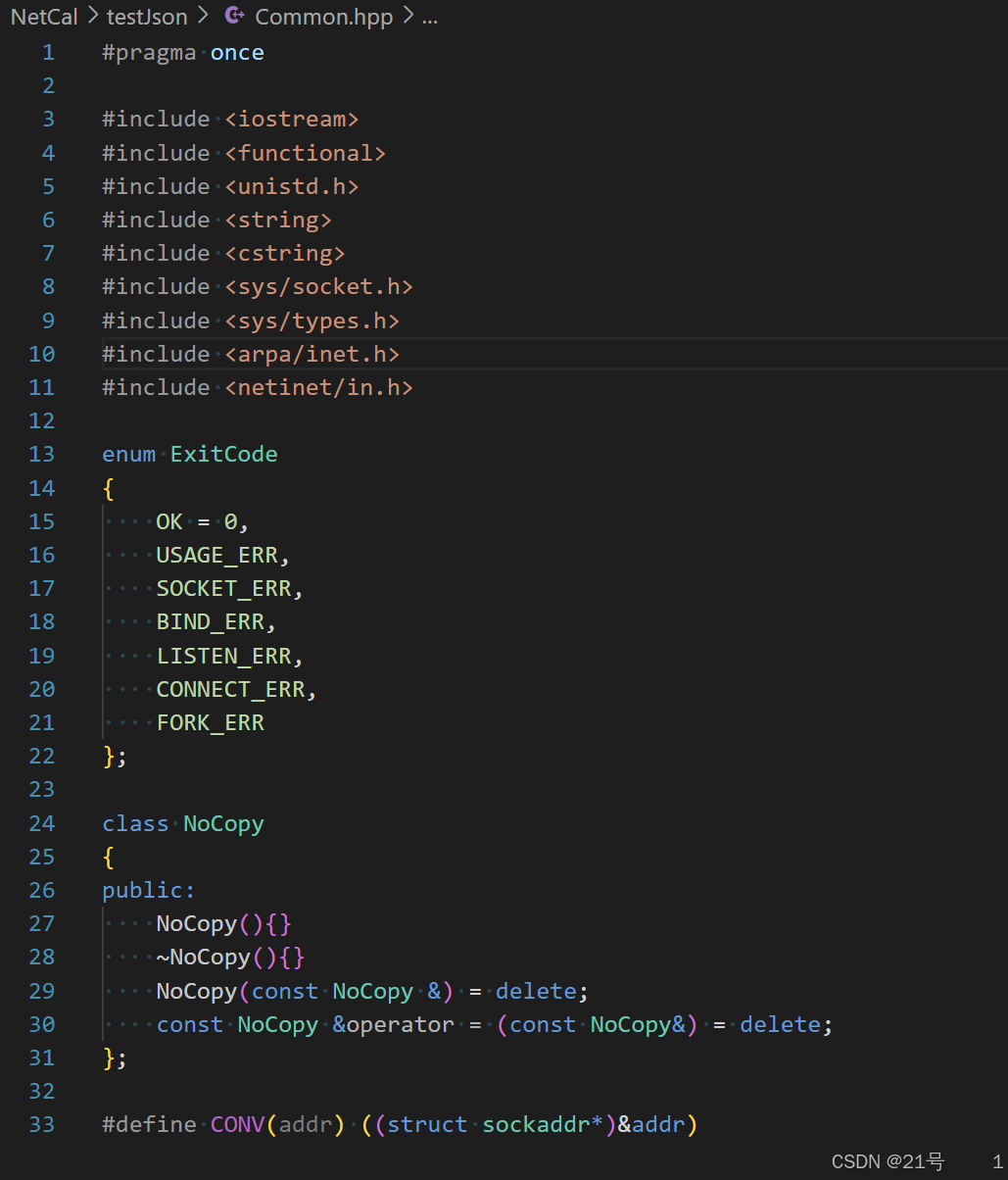Click line number 33 in the gutter
This screenshot has width=1008, height=1180.
point(41,1124)
